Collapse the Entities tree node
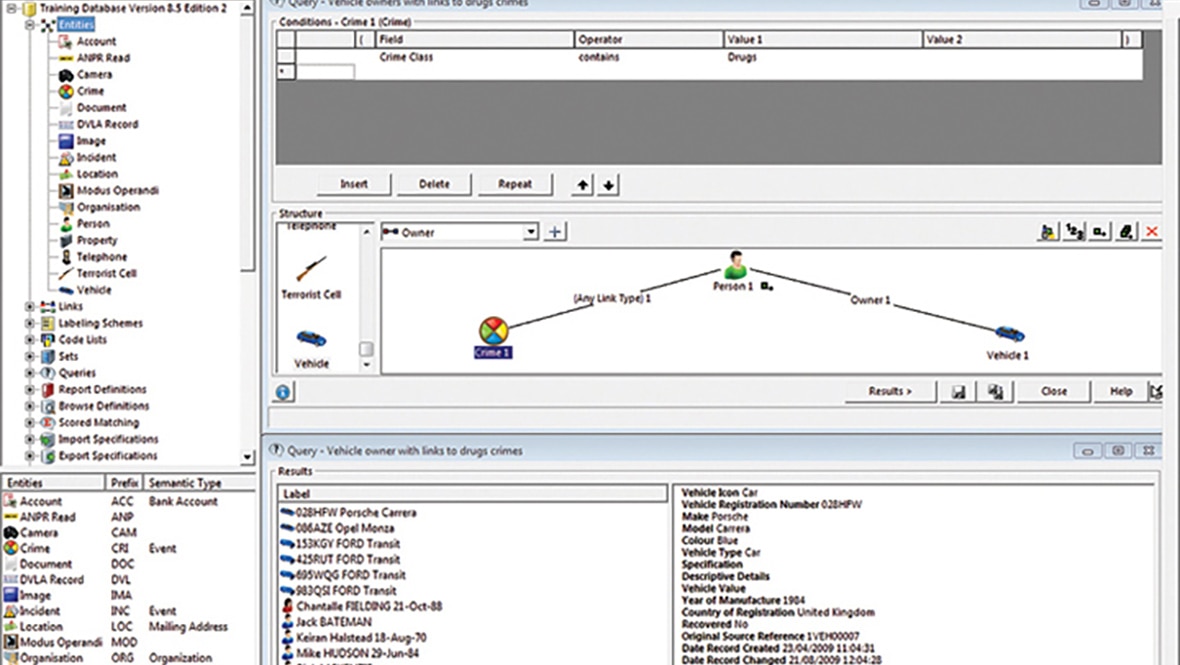 pyautogui.click(x=30, y=25)
